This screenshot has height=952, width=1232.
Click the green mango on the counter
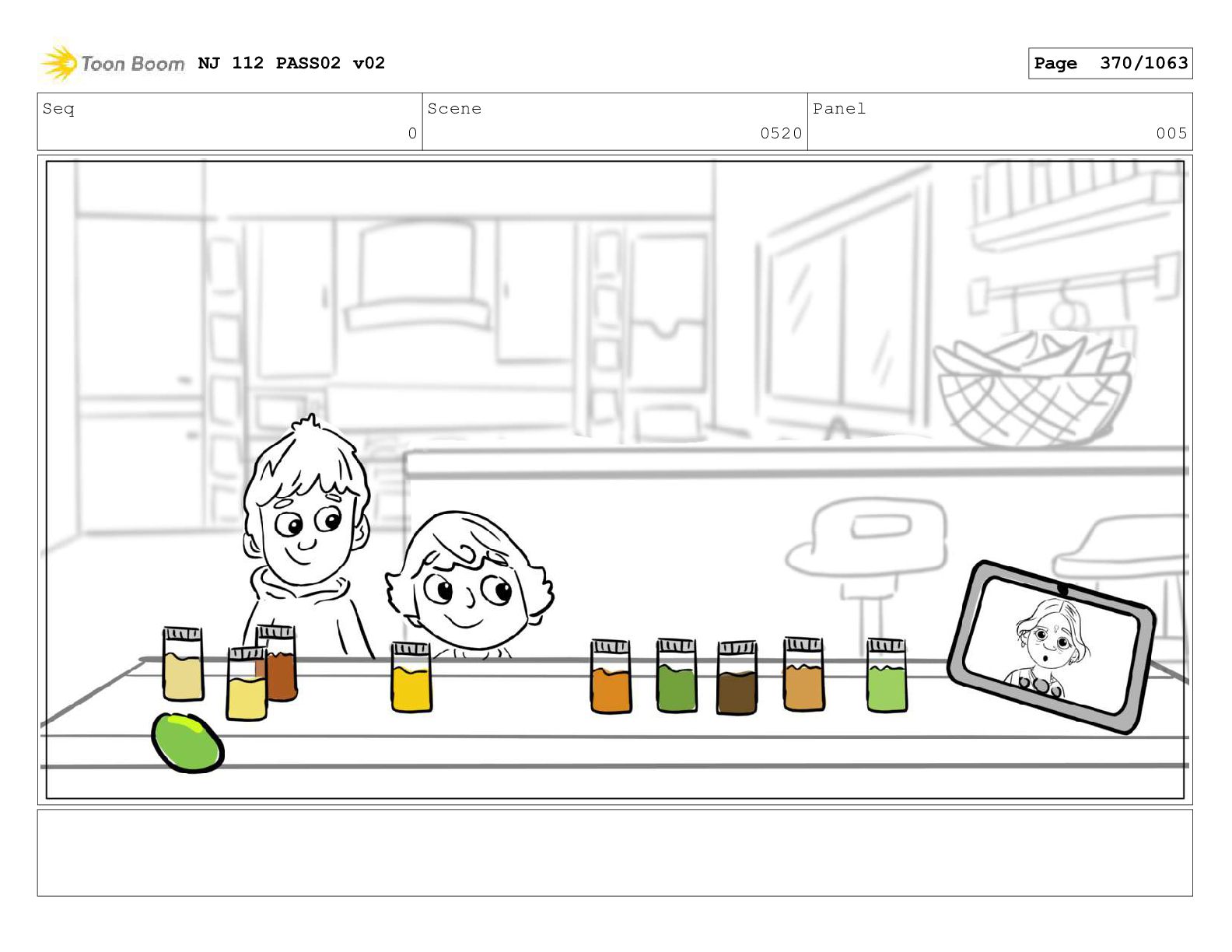[187, 743]
